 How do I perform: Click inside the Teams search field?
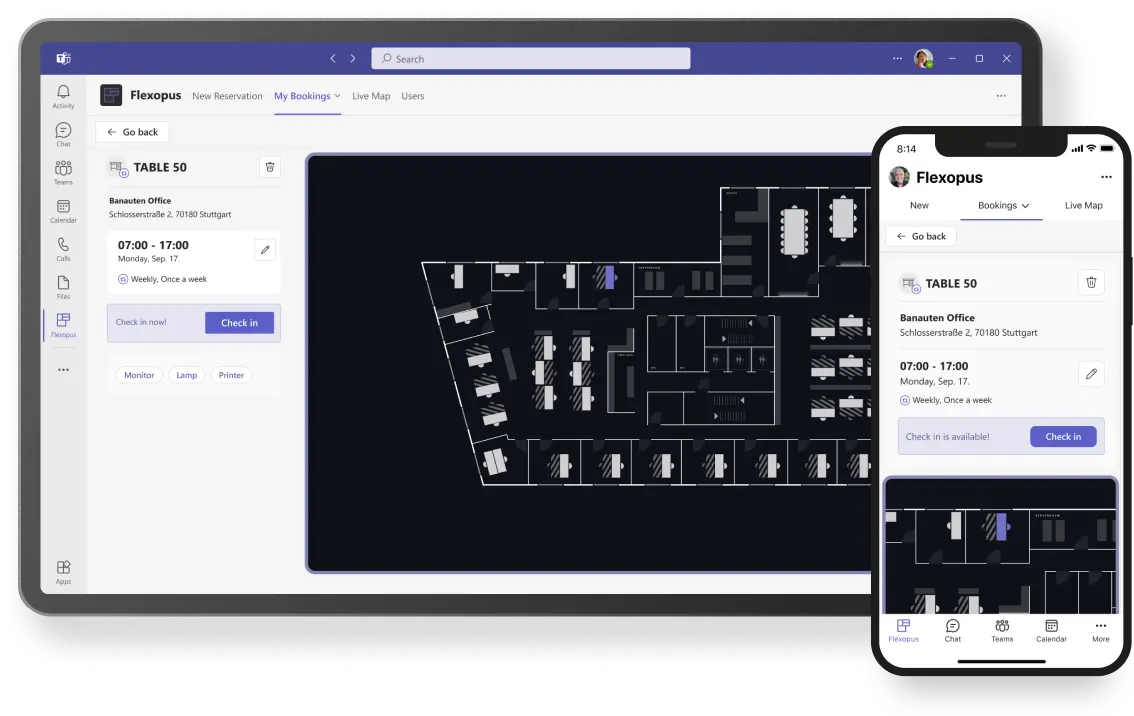(x=530, y=58)
